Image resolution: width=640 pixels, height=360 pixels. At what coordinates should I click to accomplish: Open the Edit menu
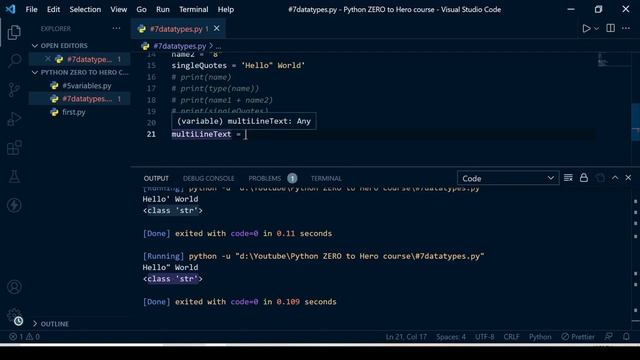click(53, 9)
